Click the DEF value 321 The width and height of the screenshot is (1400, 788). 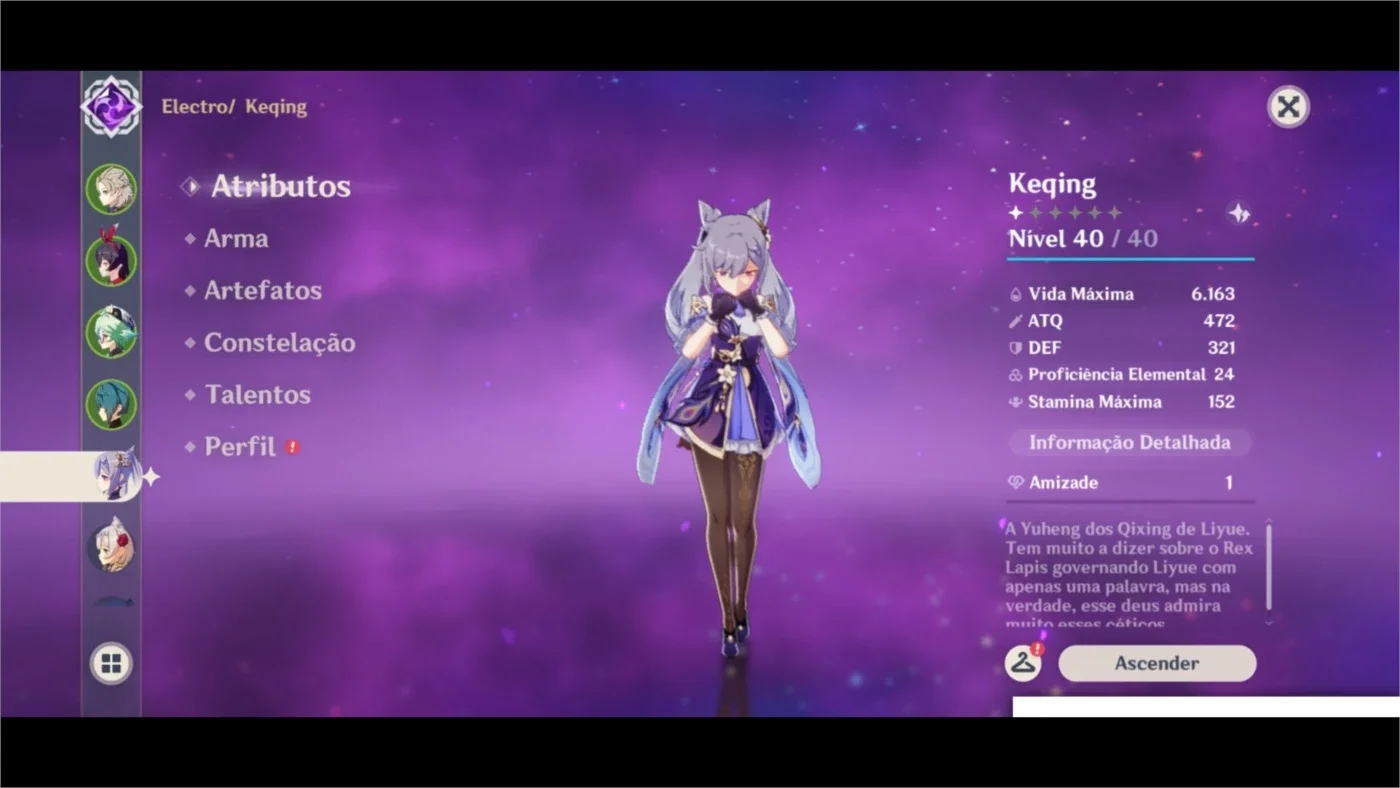pyautogui.click(x=1221, y=348)
